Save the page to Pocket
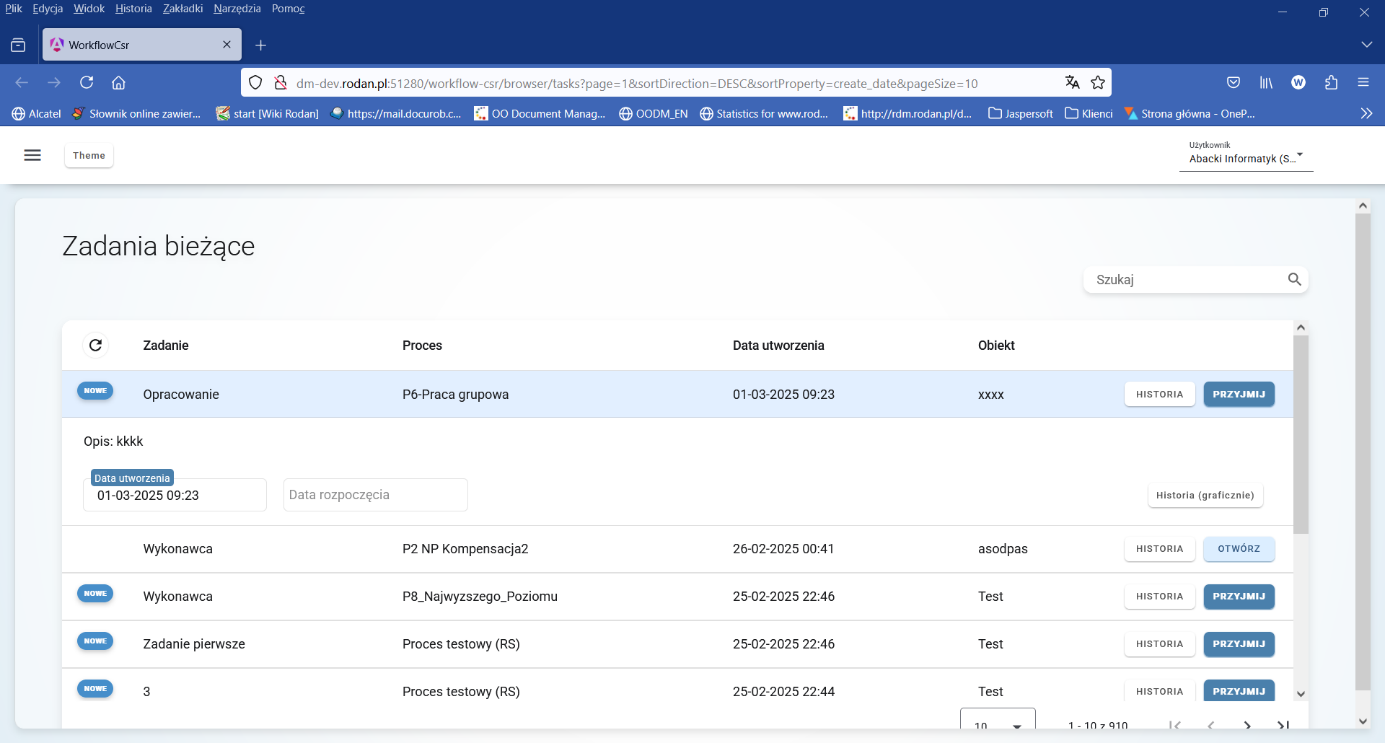Image resolution: width=1385 pixels, height=743 pixels. 1233,83
